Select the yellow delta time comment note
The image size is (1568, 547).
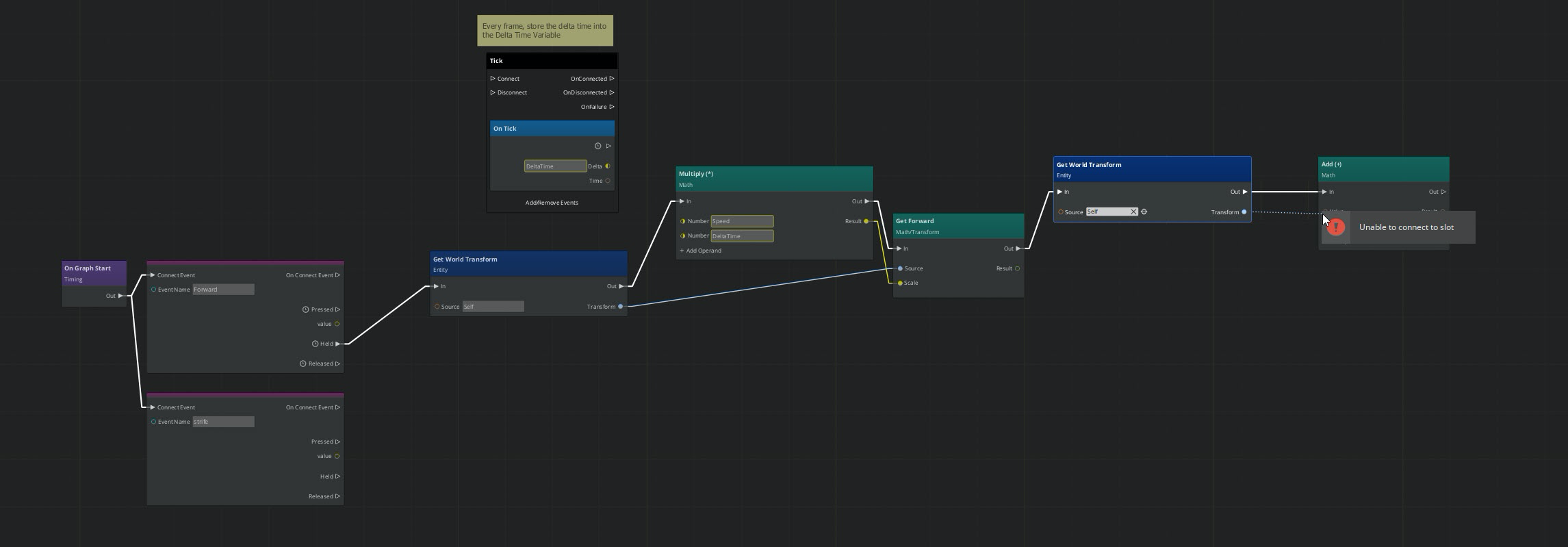(545, 31)
